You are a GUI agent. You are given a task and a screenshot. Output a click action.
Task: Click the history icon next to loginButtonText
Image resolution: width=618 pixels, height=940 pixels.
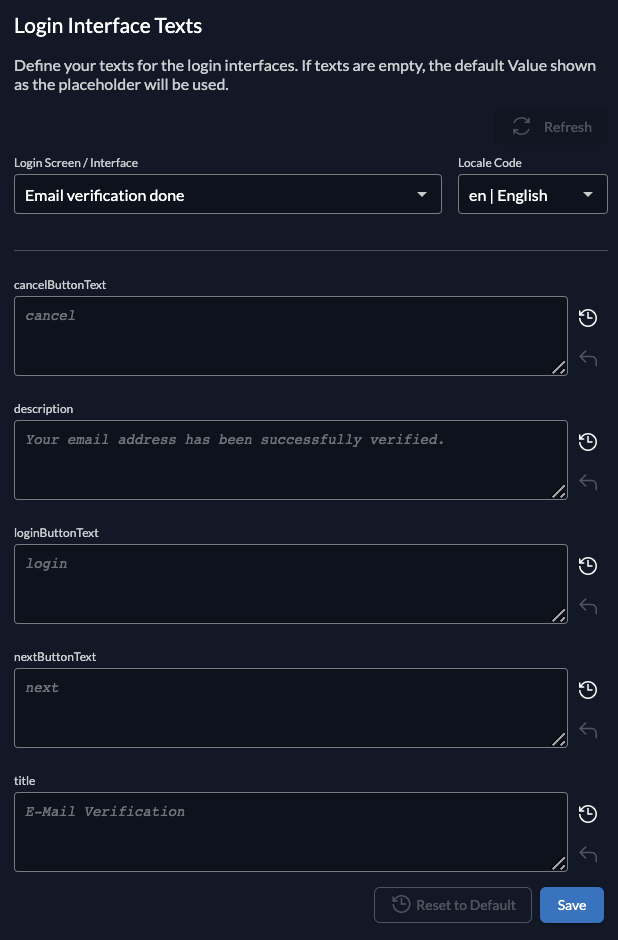[x=588, y=566]
